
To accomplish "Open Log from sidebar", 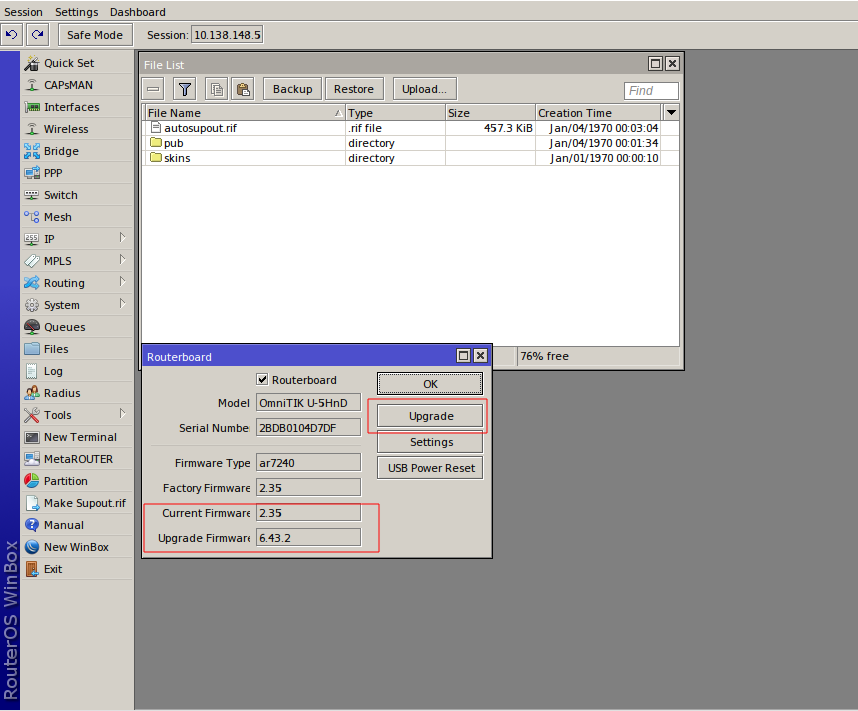I will [x=77, y=371].
